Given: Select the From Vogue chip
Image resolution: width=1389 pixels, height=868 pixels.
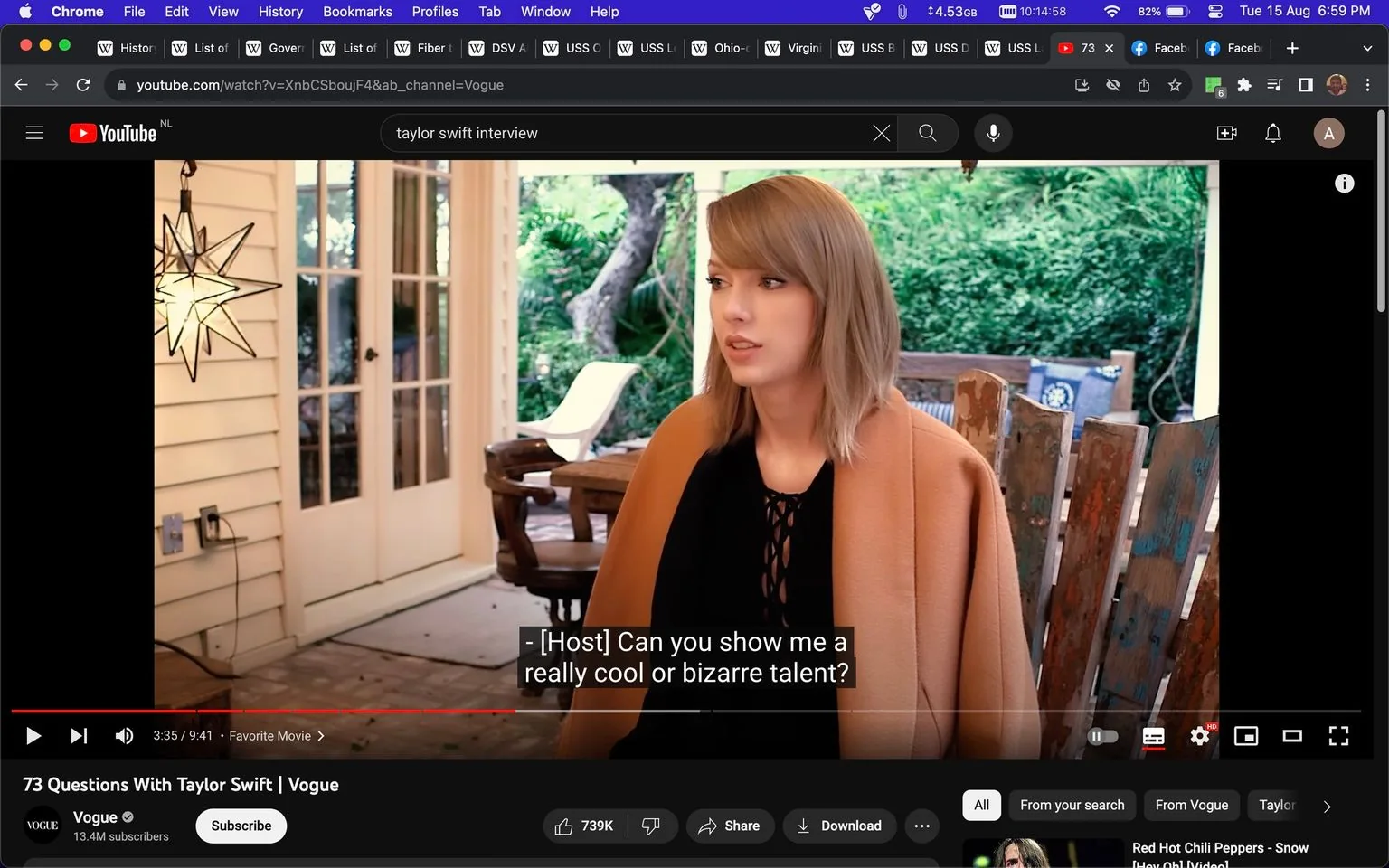Looking at the screenshot, I should click(x=1191, y=805).
